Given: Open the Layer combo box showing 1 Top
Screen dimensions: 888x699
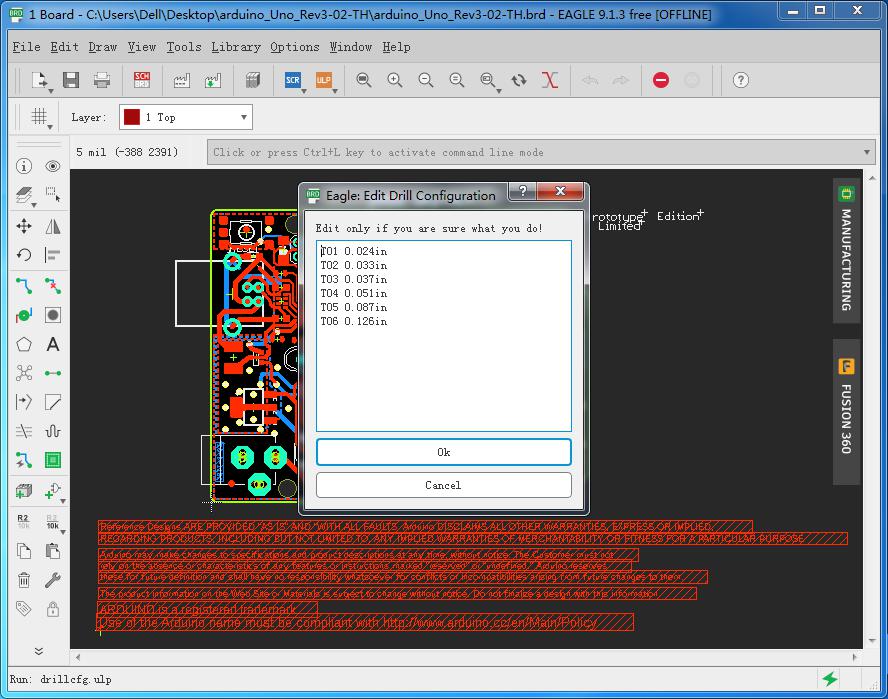Looking at the screenshot, I should coord(186,117).
